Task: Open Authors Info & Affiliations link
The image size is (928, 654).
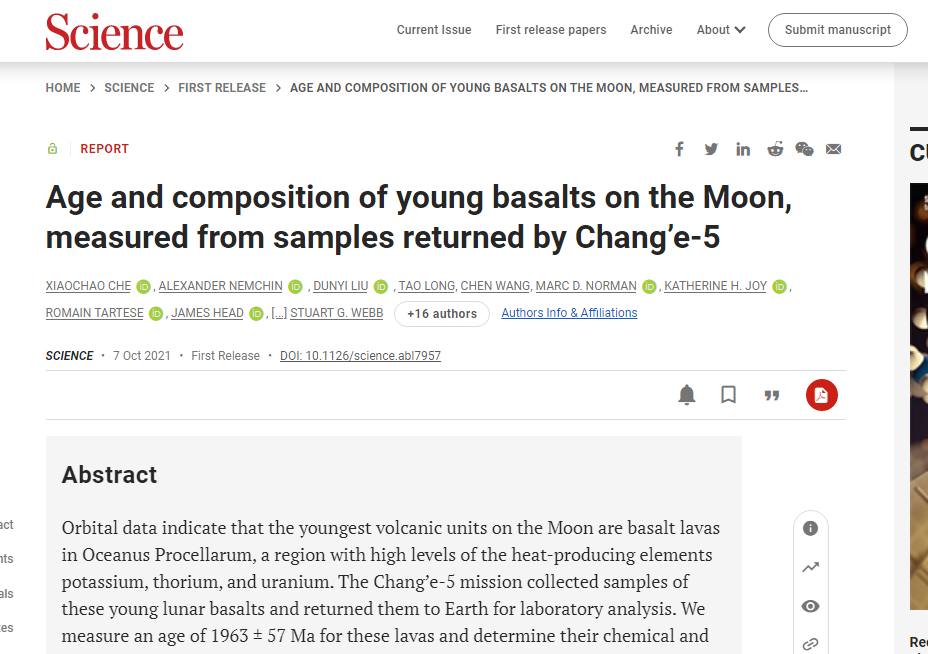Action: click(569, 312)
